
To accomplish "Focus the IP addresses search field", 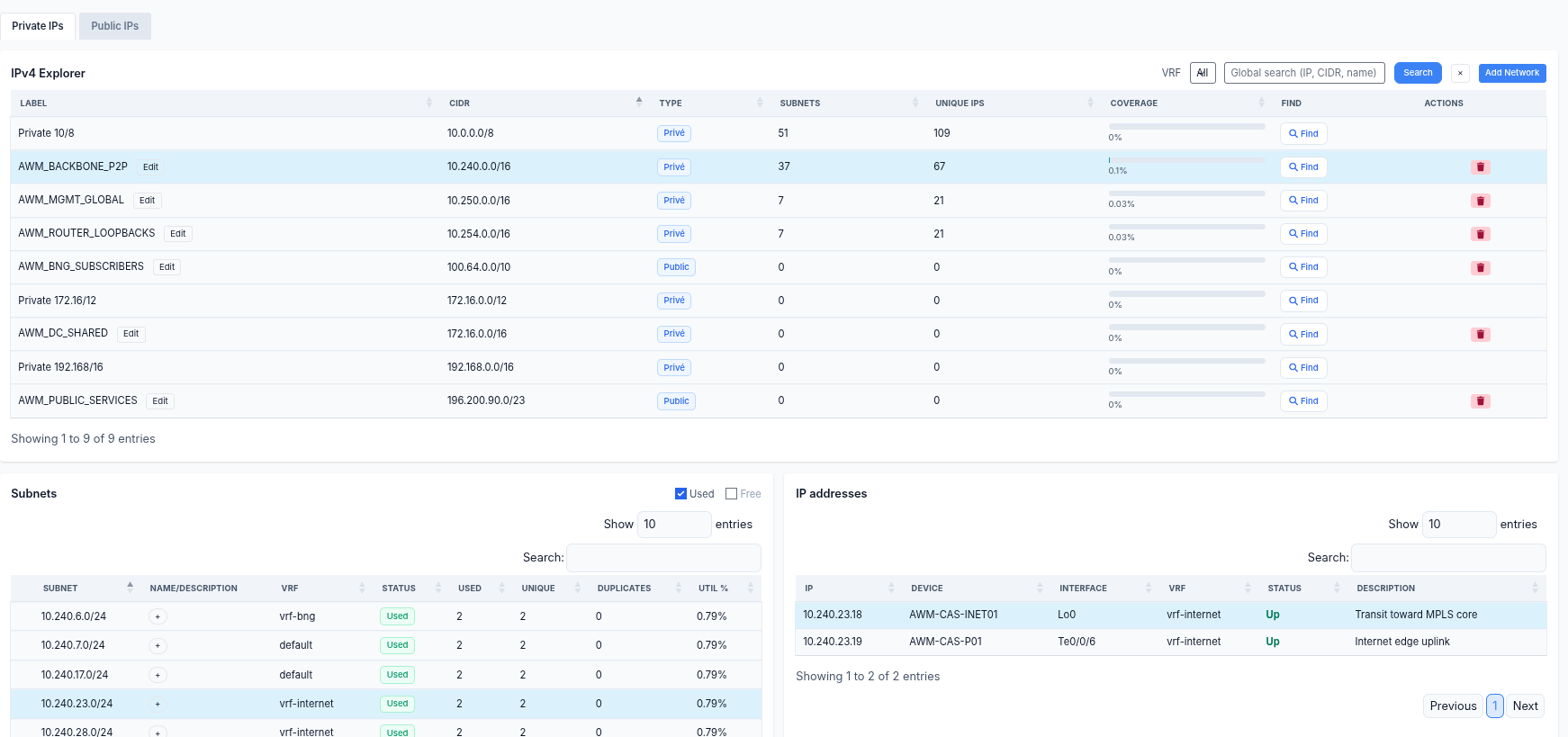I will click(x=1448, y=558).
